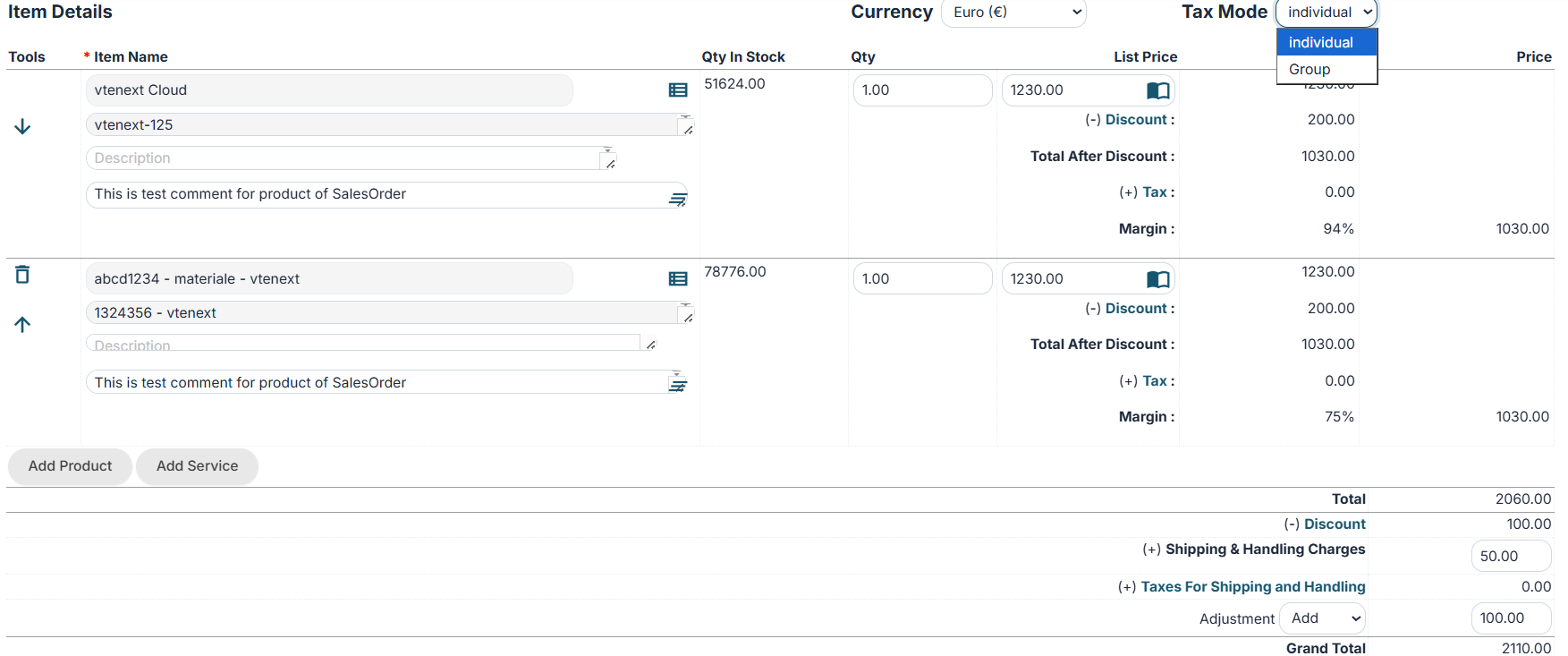This screenshot has height=656, width=1568.
Task: Click the 51624.00 stock quantity
Action: point(734,84)
